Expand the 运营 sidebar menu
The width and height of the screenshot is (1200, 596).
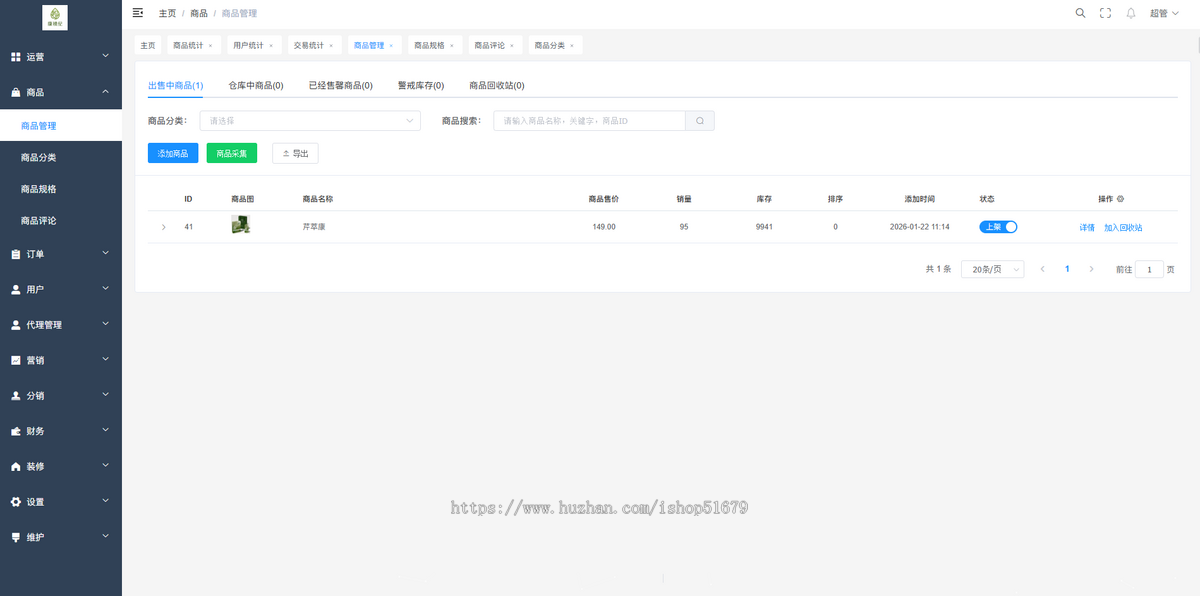pyautogui.click(x=61, y=56)
